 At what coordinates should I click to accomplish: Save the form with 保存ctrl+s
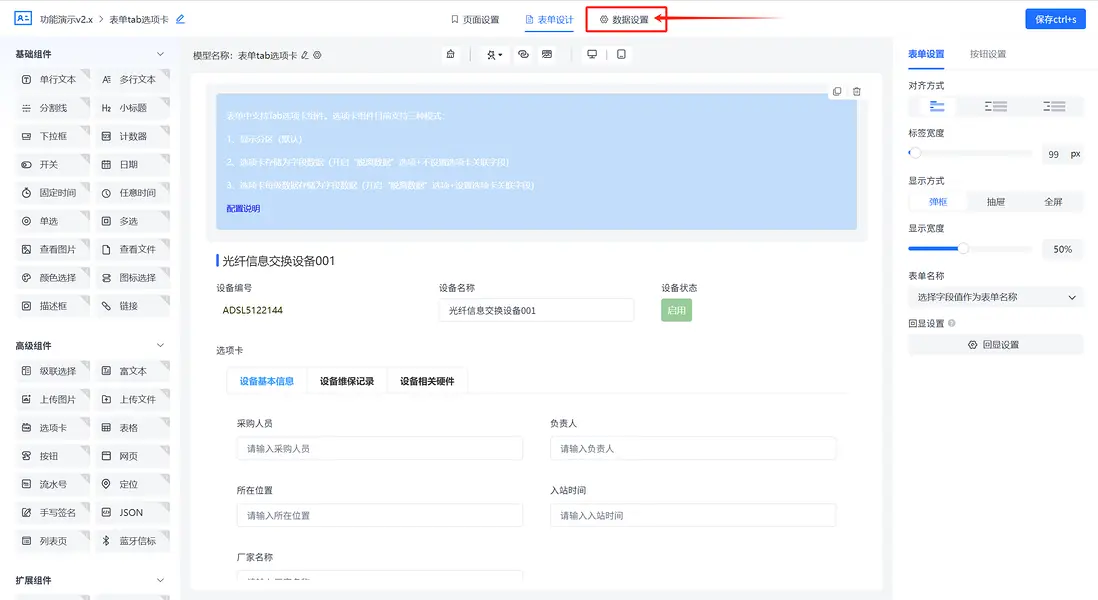coord(1055,19)
